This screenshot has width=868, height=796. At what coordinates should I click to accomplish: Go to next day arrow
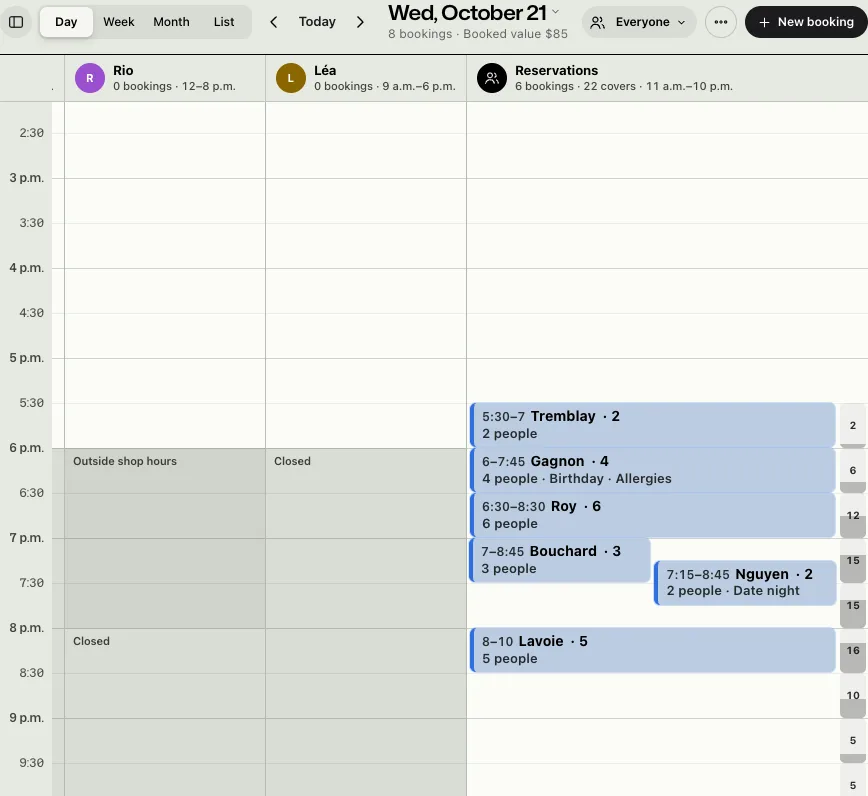click(360, 22)
